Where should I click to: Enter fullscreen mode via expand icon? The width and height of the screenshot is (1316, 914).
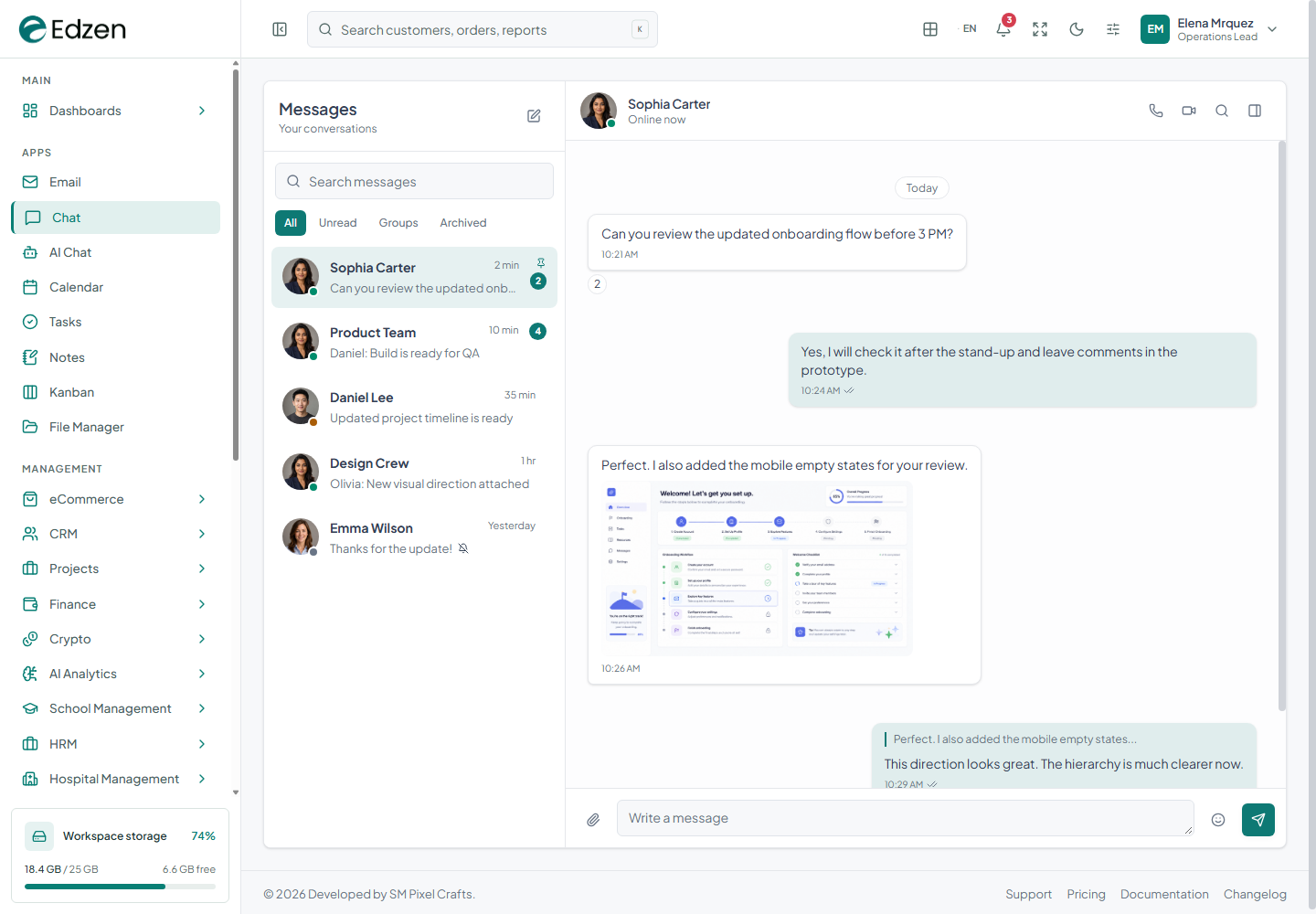click(1040, 29)
